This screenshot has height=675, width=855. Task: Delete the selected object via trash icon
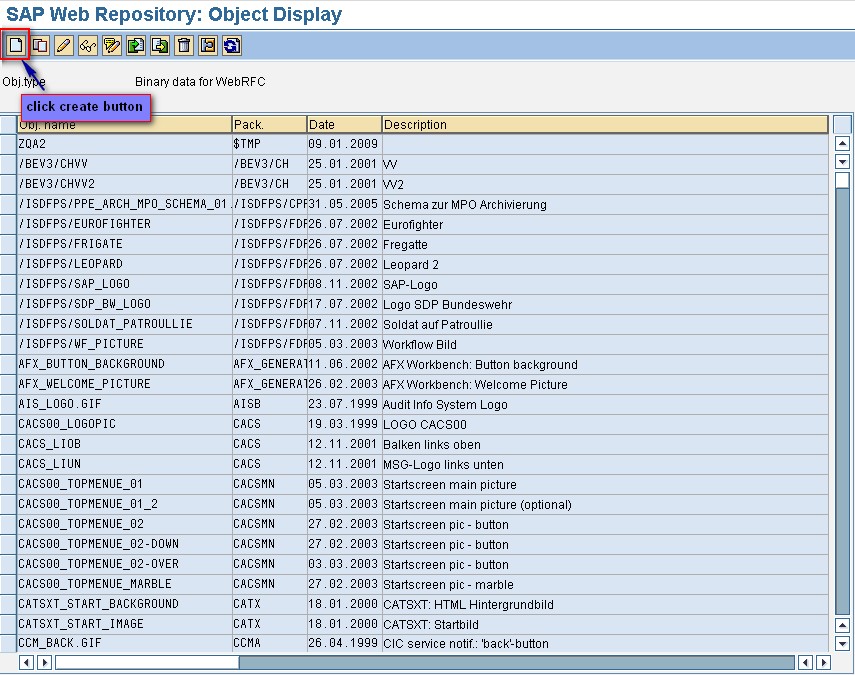[183, 45]
